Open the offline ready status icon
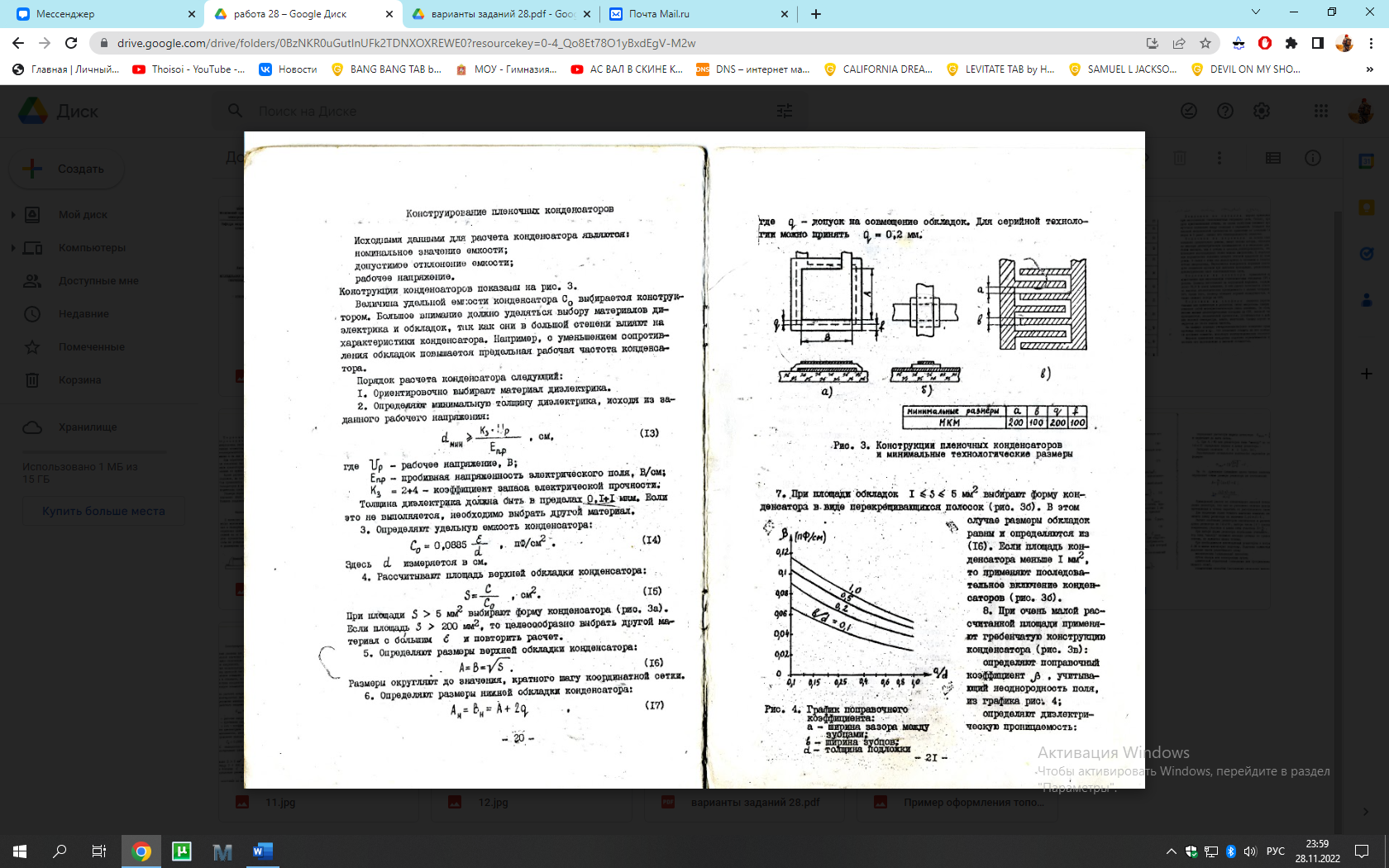This screenshot has height=868, width=1389. [x=1189, y=111]
